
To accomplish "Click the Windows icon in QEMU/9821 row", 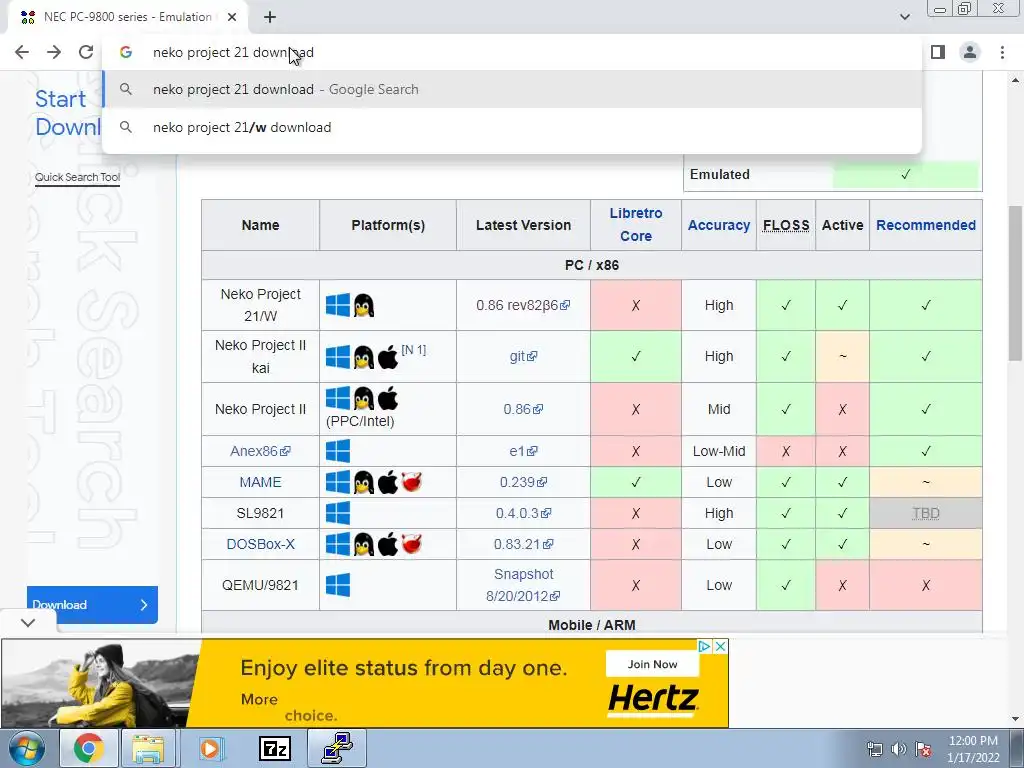I will tap(338, 585).
